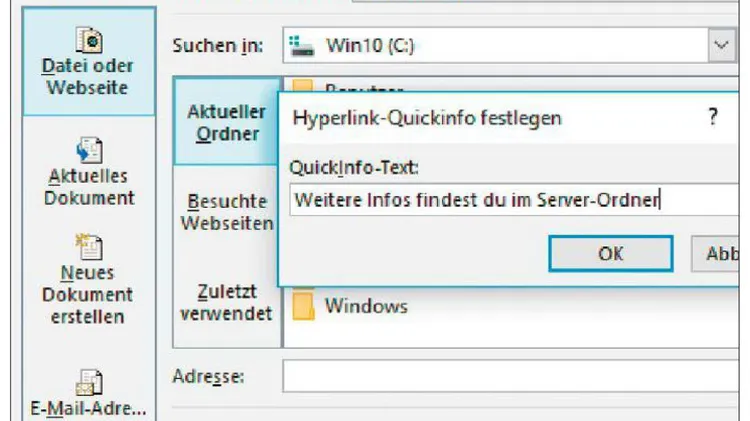The image size is (750, 421).
Task: Open the Neues Dokument erstellen icon
Action: (x=89, y=246)
